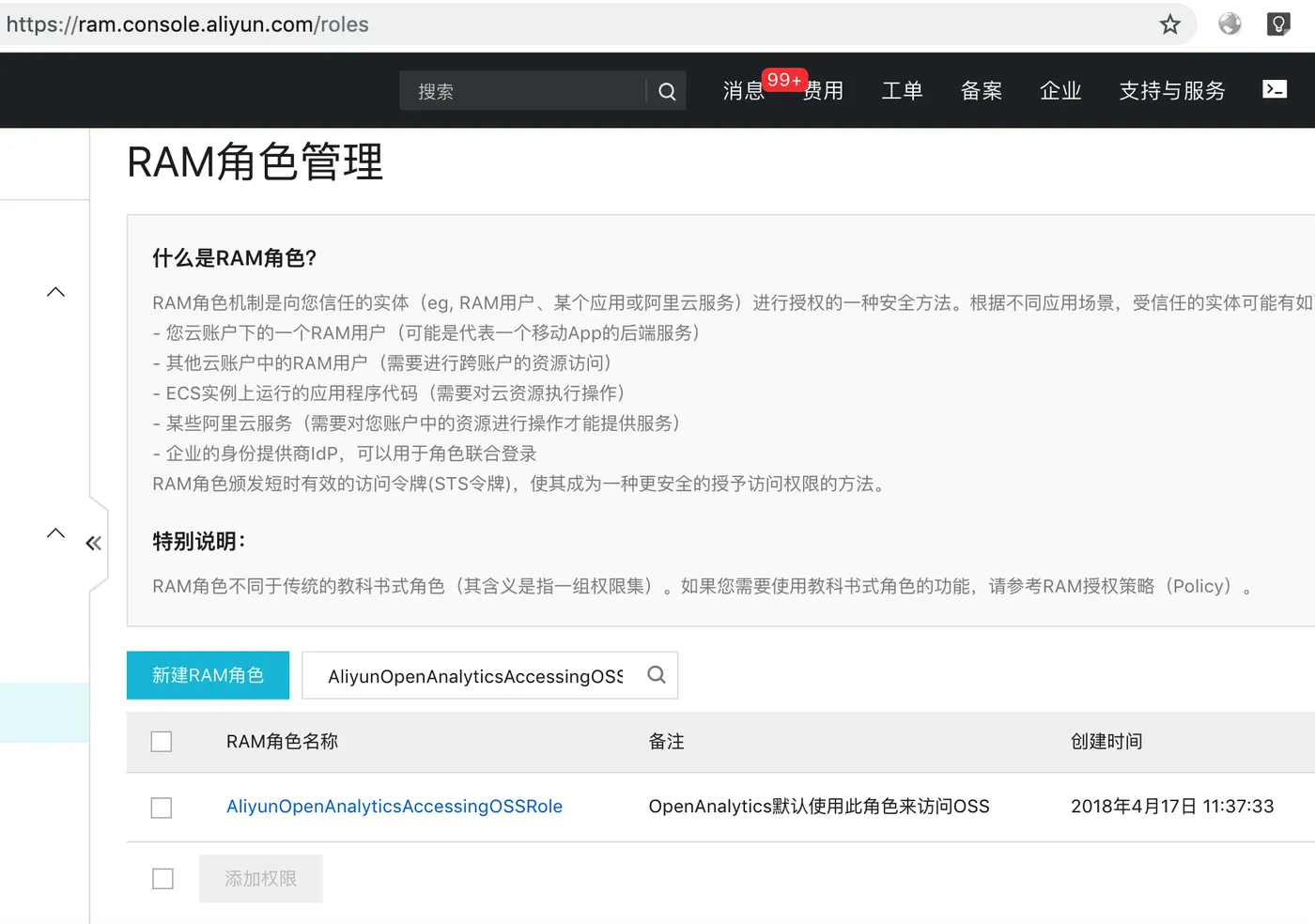
Task: Focus the top 搜索 input field
Action: coord(523,91)
